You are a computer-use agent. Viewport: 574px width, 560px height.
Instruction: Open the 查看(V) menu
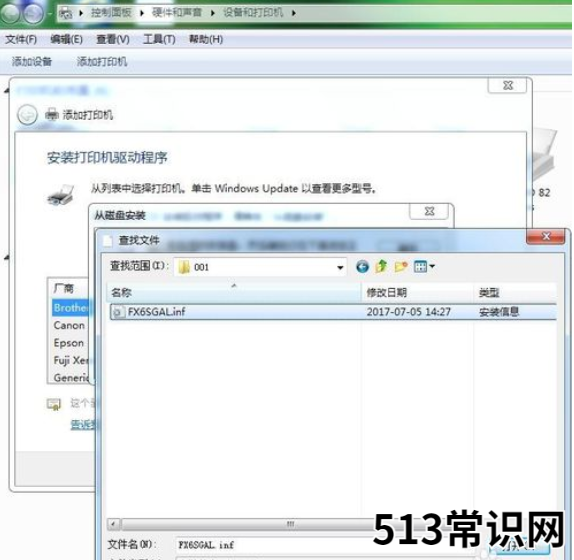tap(112, 39)
